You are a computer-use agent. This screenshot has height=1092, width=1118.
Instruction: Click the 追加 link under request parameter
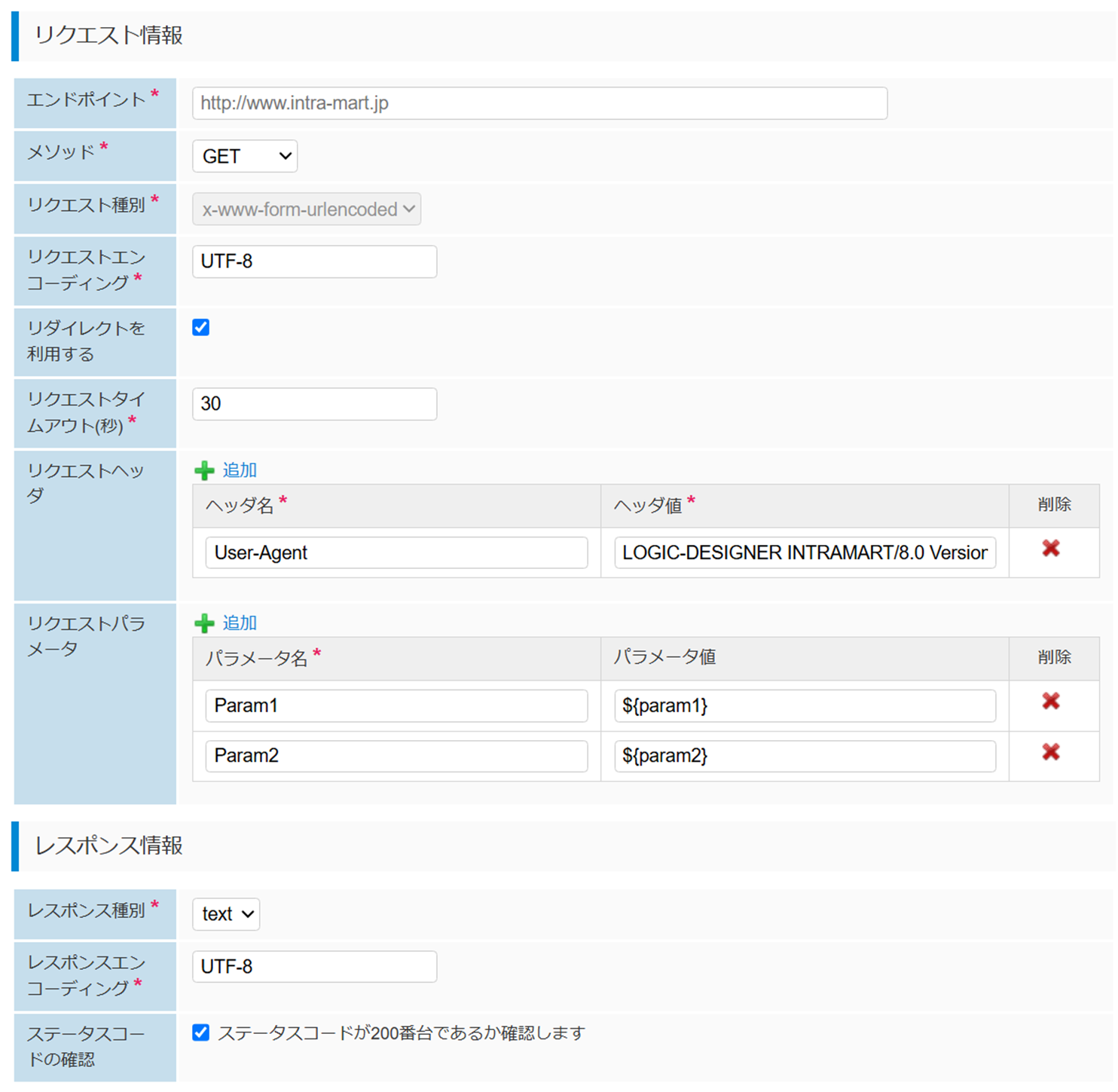(x=240, y=623)
